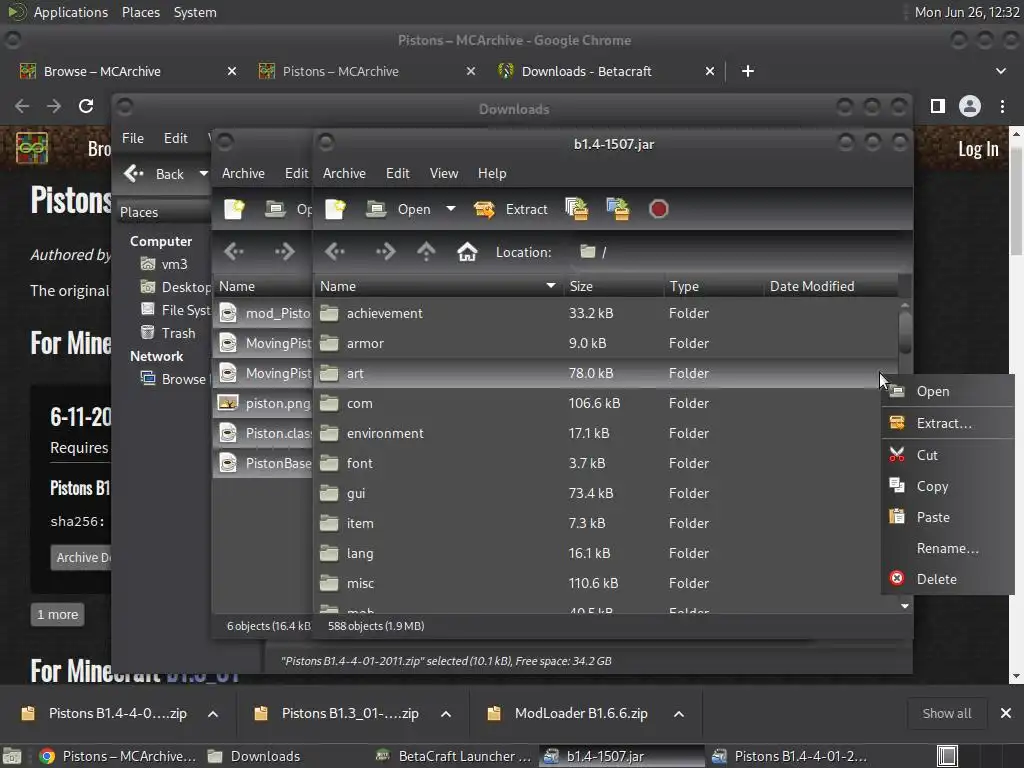Select the armor folder row

606,343
